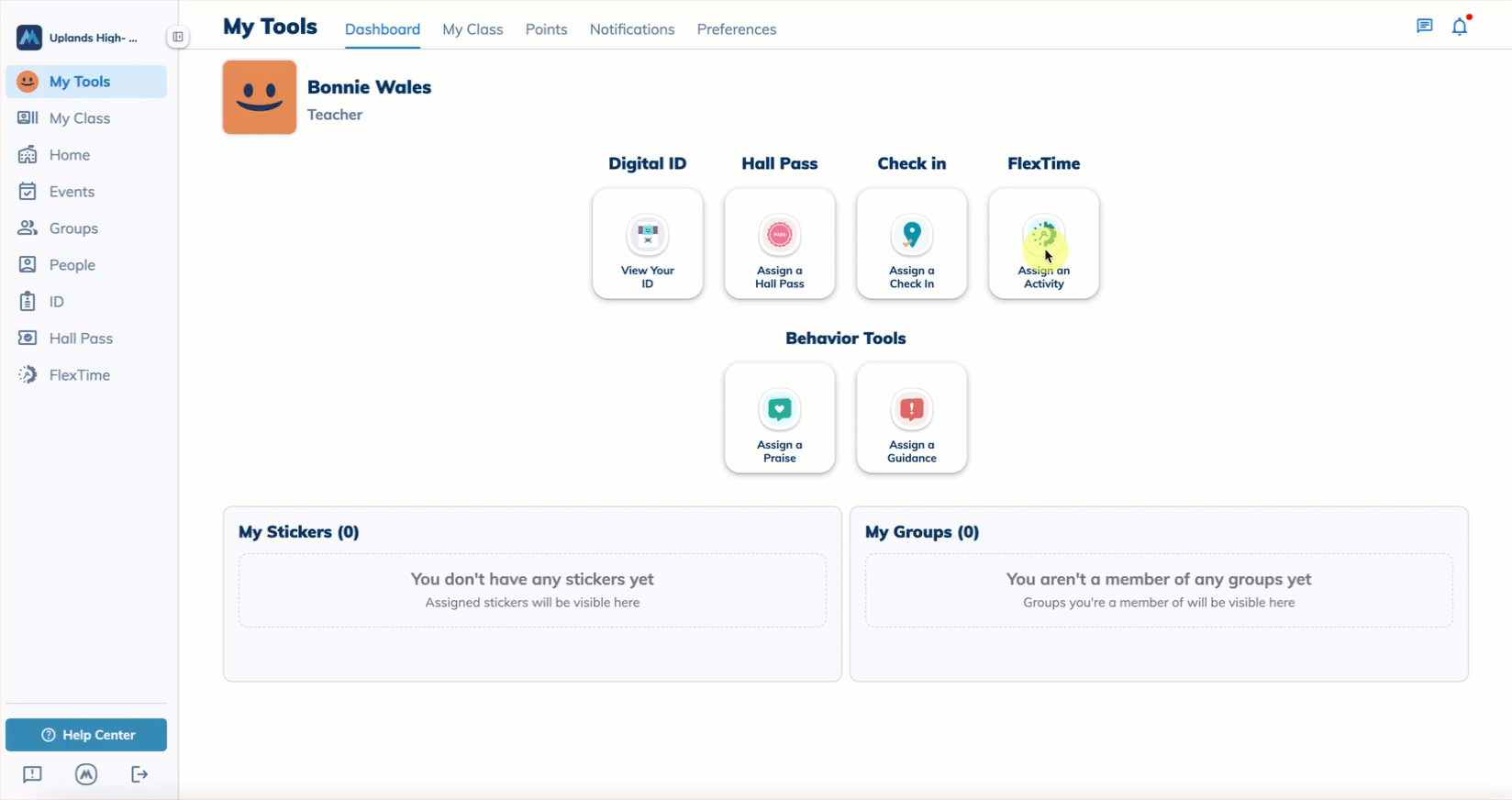The height and width of the screenshot is (800, 1512).
Task: Click the logout icon in sidebar footer
Action: tap(139, 774)
